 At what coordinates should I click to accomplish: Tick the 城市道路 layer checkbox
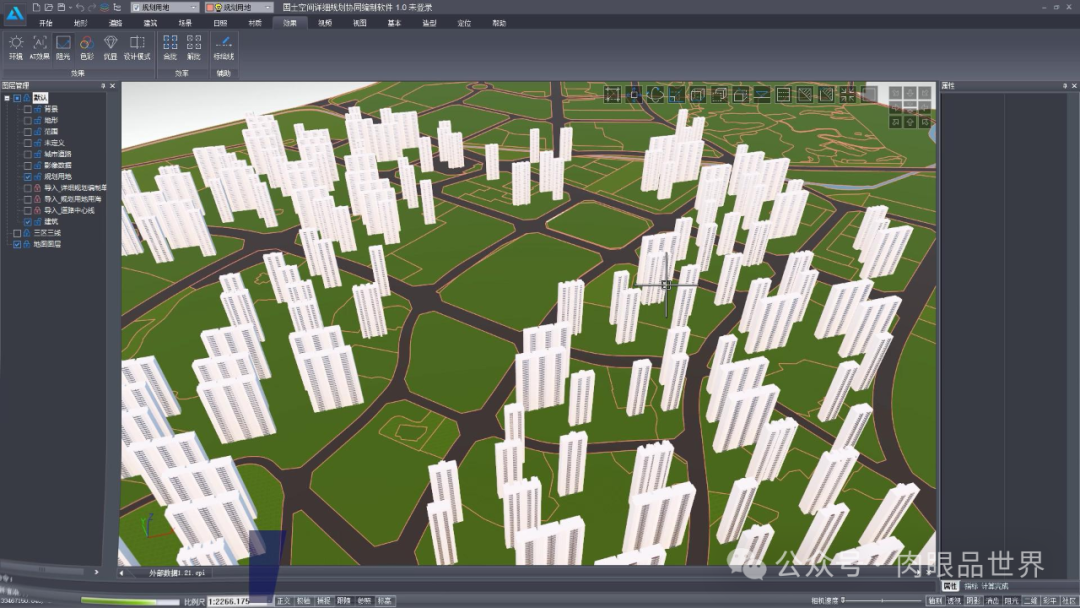pyautogui.click(x=28, y=154)
